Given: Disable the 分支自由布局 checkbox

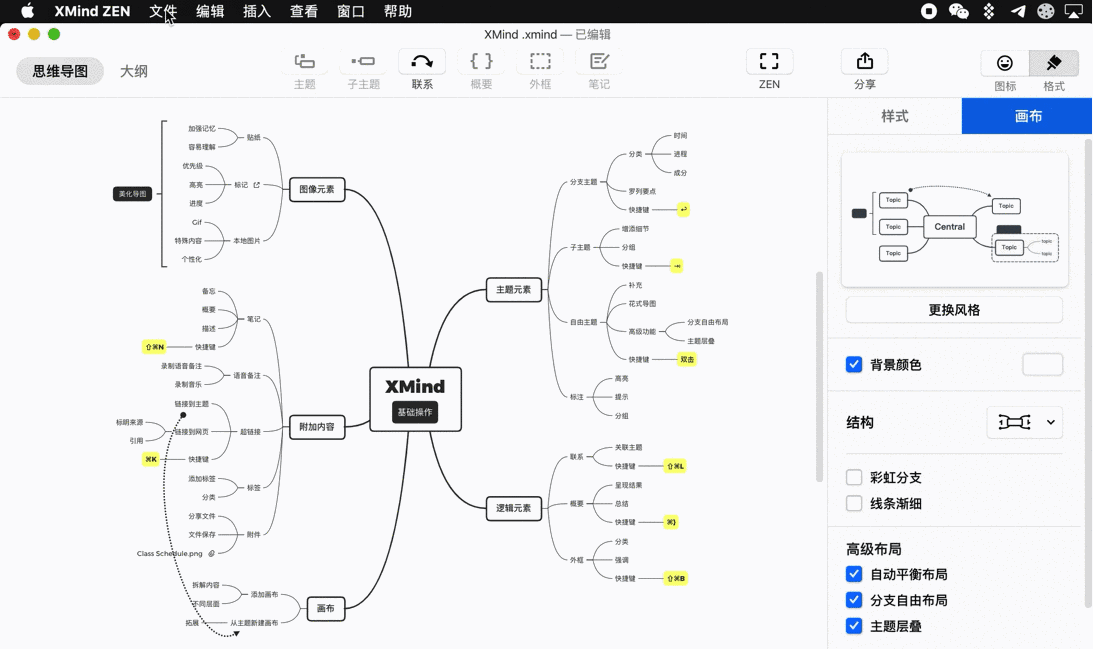Looking at the screenshot, I should tap(854, 600).
